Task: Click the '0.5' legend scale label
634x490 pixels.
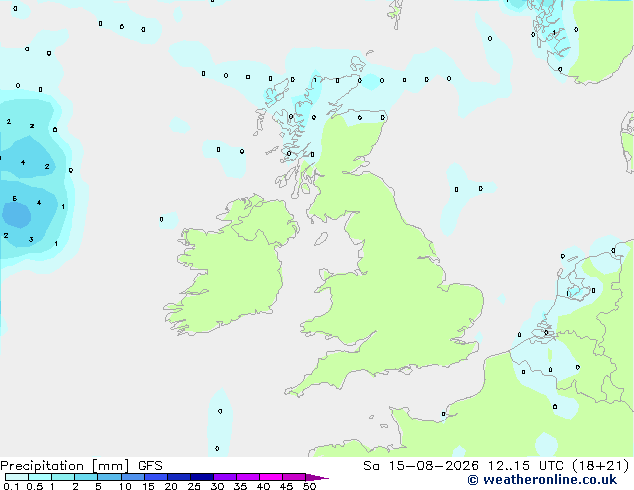Action: point(35,486)
